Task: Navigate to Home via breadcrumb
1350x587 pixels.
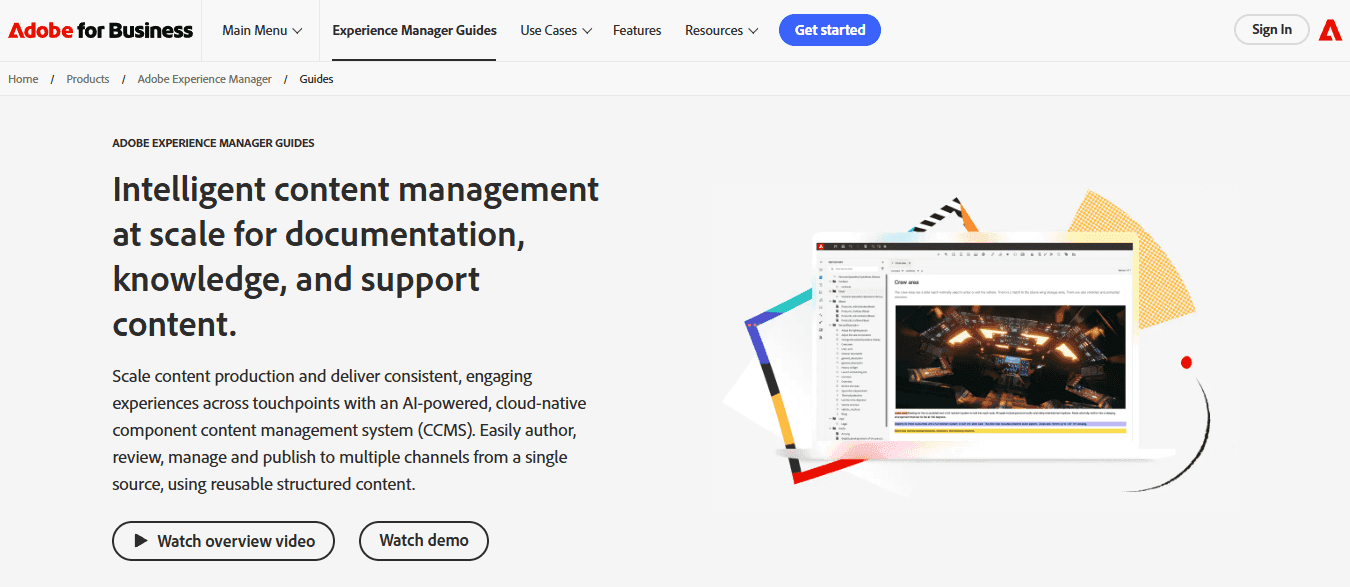Action: coord(23,78)
